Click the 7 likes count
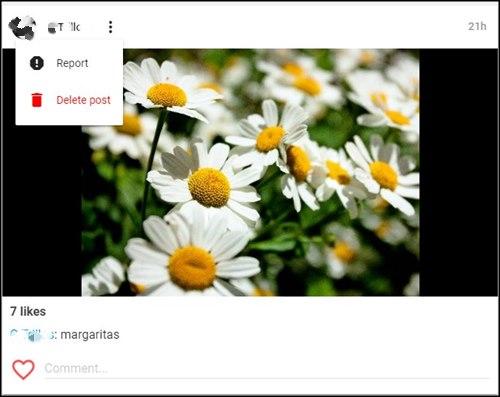Screen dimensions: 500x397 [x=28, y=311]
